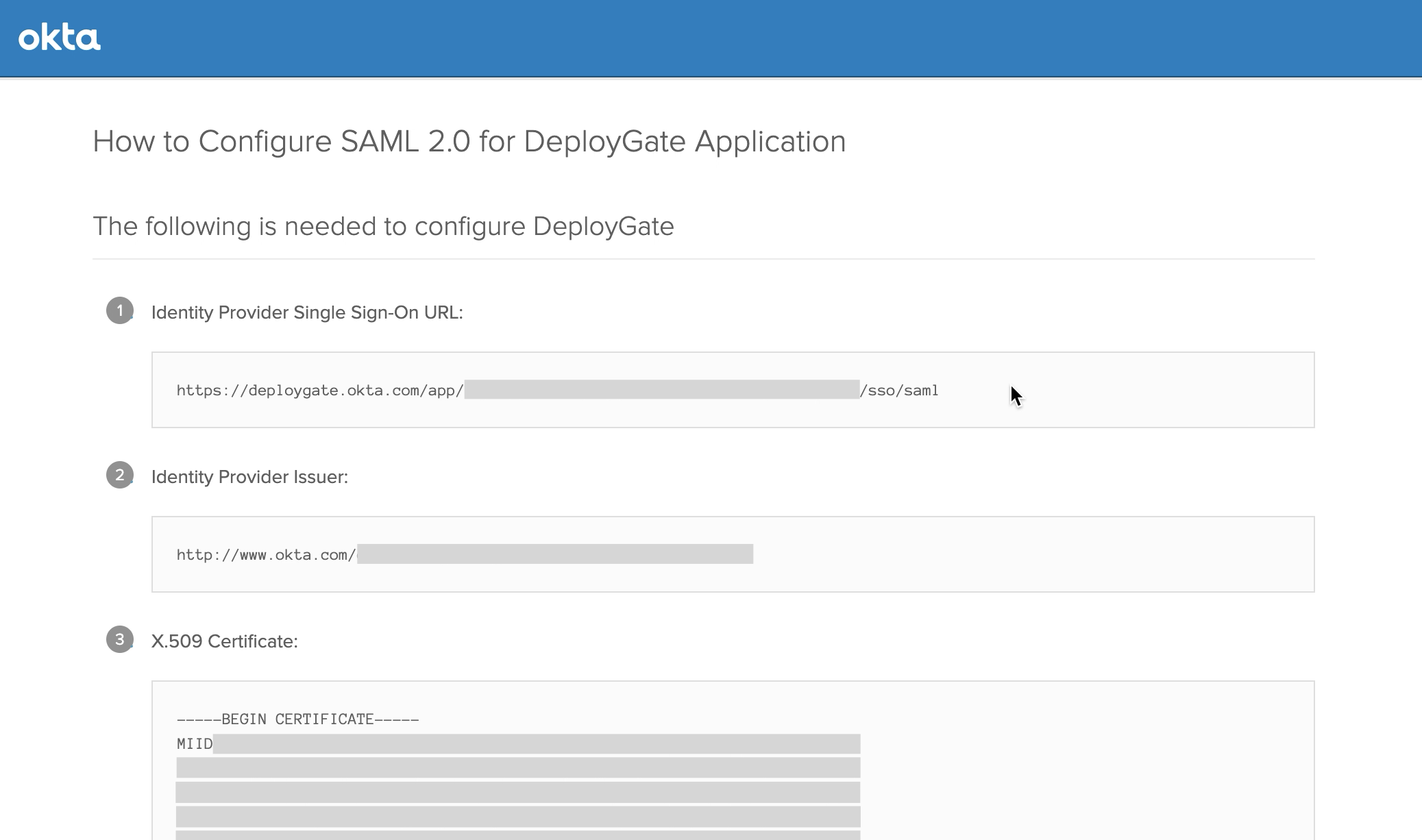
Task: Click the MIID text in the certificate block
Action: click(x=194, y=743)
